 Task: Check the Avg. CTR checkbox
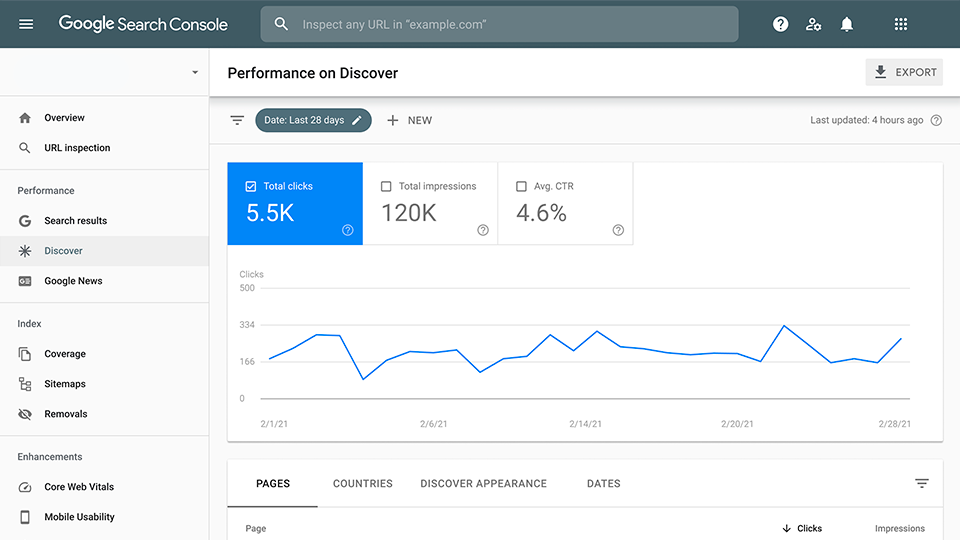521,186
